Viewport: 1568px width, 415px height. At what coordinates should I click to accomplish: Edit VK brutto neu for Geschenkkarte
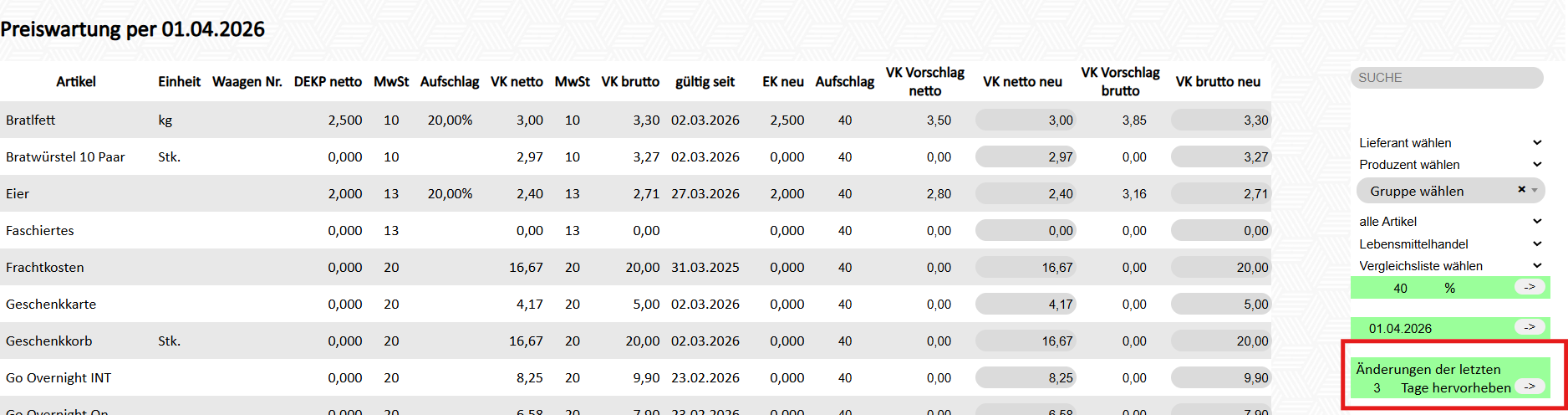(1220, 305)
